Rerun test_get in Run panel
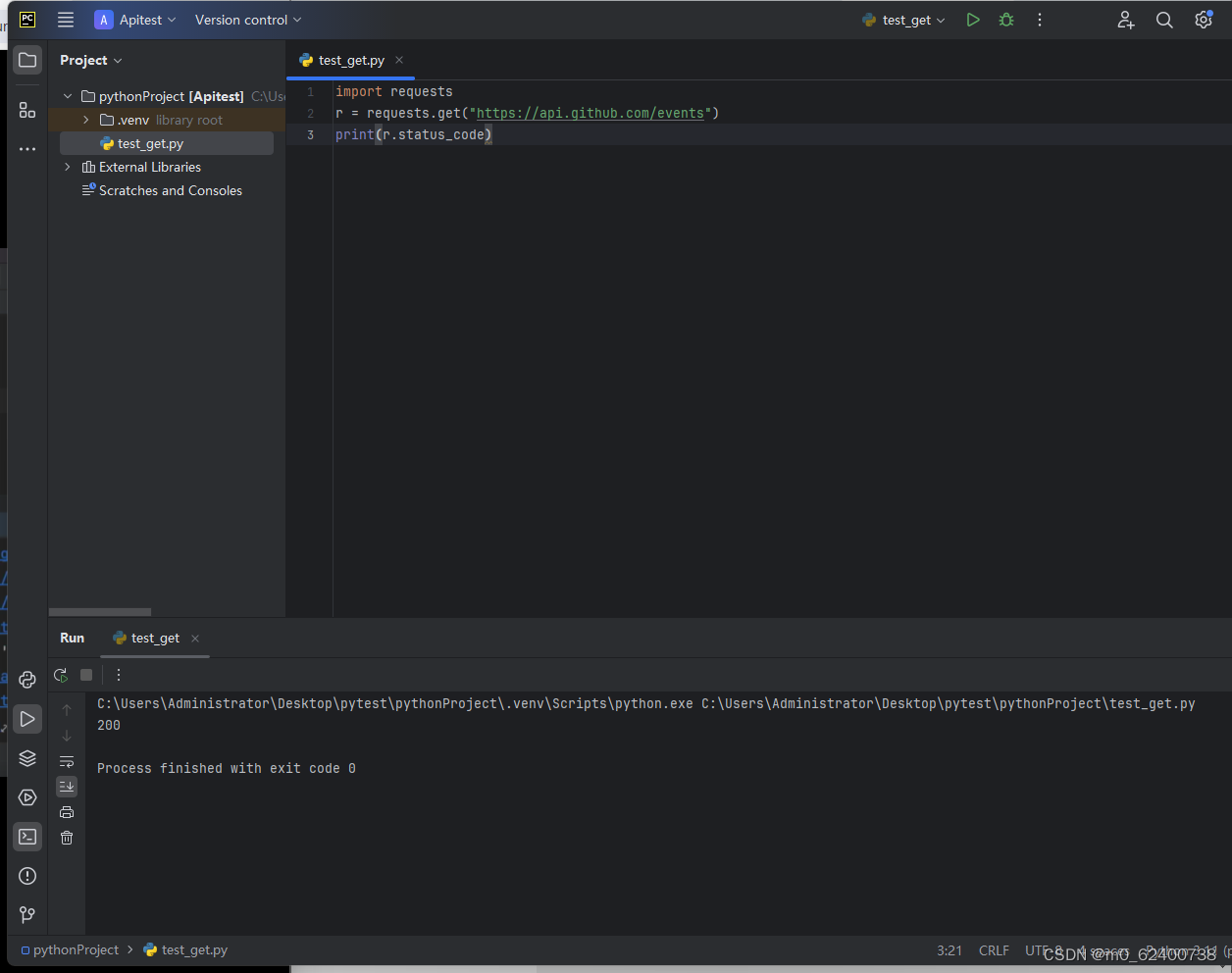Image resolution: width=1232 pixels, height=973 pixels. (61, 675)
